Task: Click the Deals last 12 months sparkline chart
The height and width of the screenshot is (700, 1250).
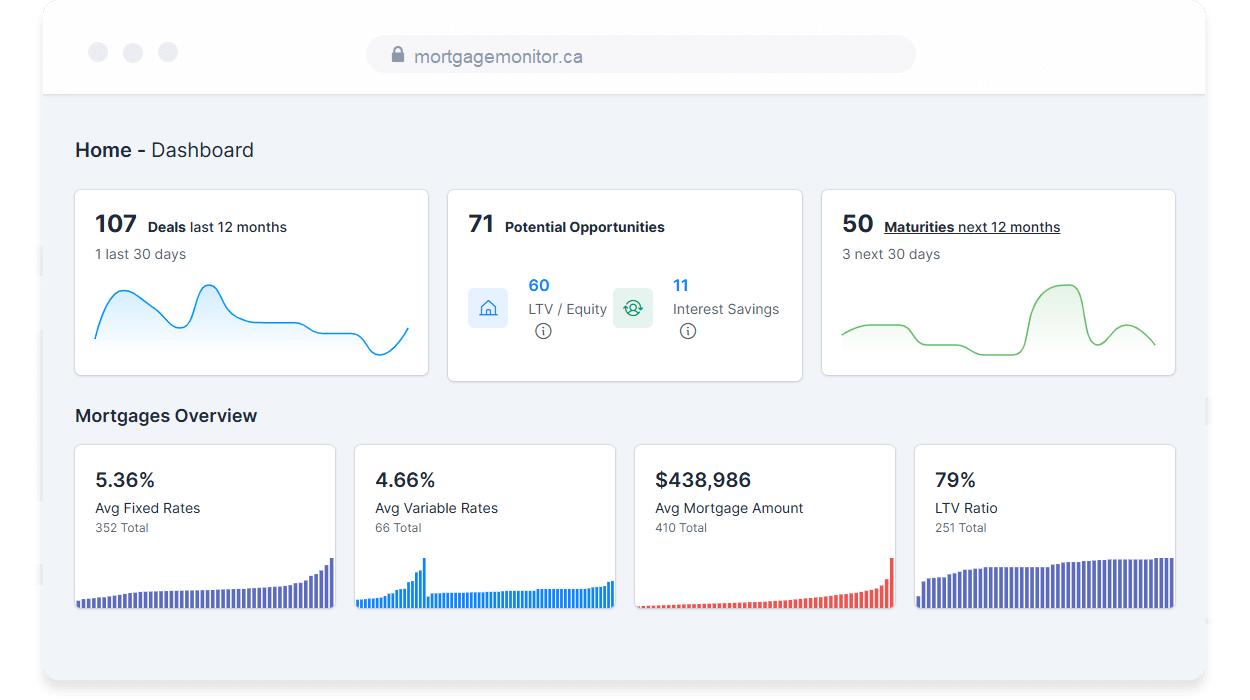Action: coord(251,320)
